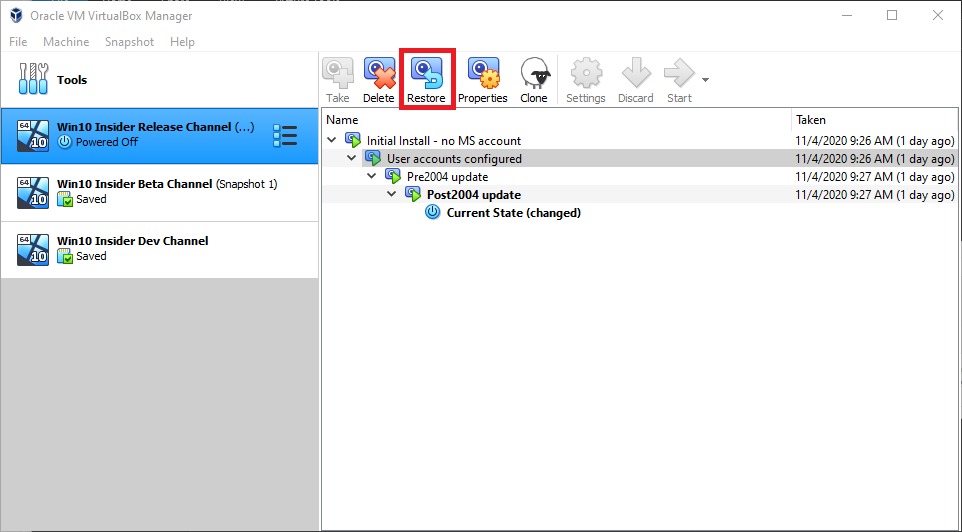Image resolution: width=962 pixels, height=532 pixels.
Task: Collapse the User accounts configured node
Action: 352,159
